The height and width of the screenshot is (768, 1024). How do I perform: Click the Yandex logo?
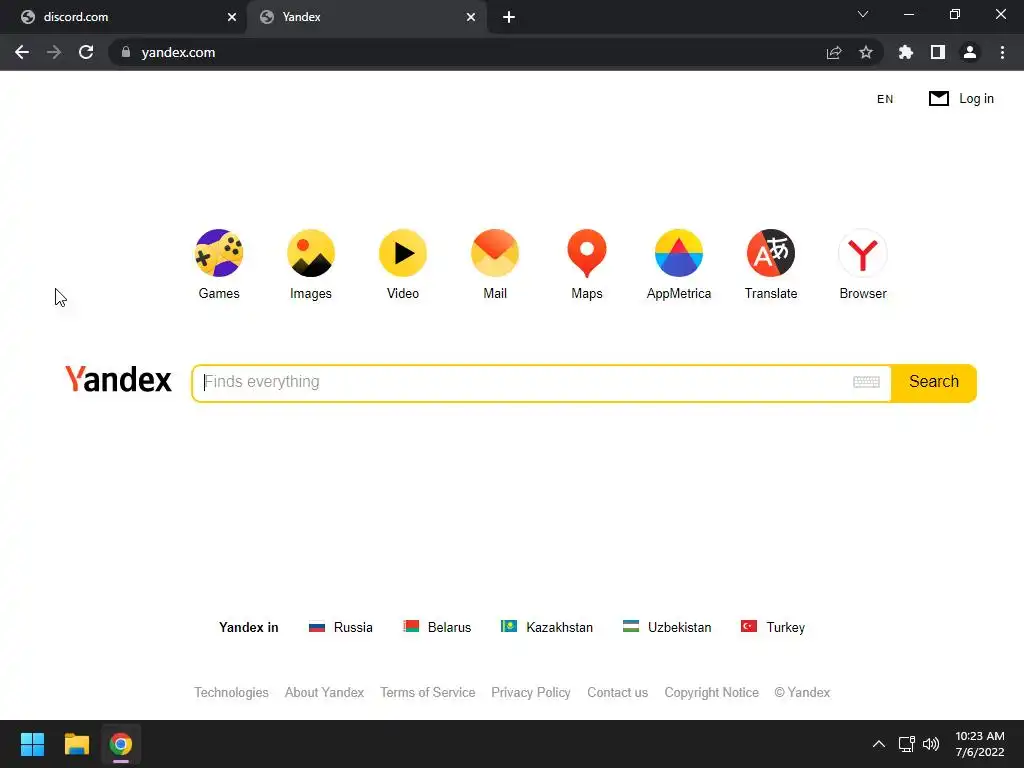pyautogui.click(x=118, y=379)
